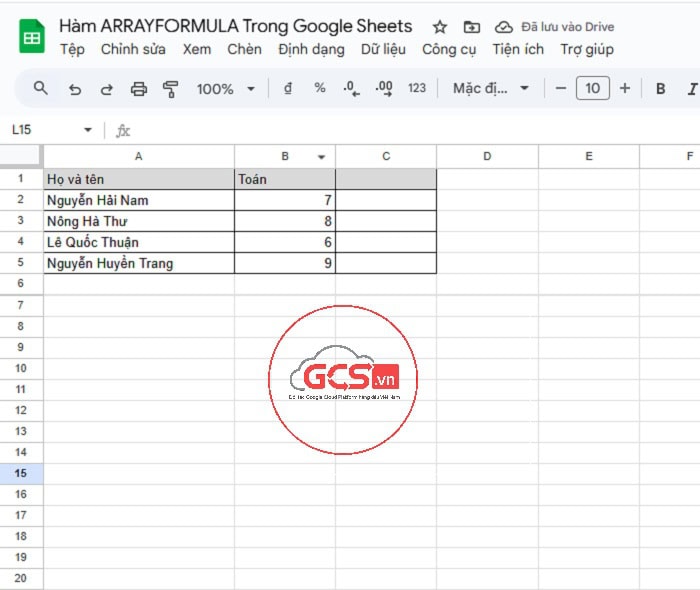Click the Redo arrow icon
The height and width of the screenshot is (590, 700).
click(x=107, y=89)
